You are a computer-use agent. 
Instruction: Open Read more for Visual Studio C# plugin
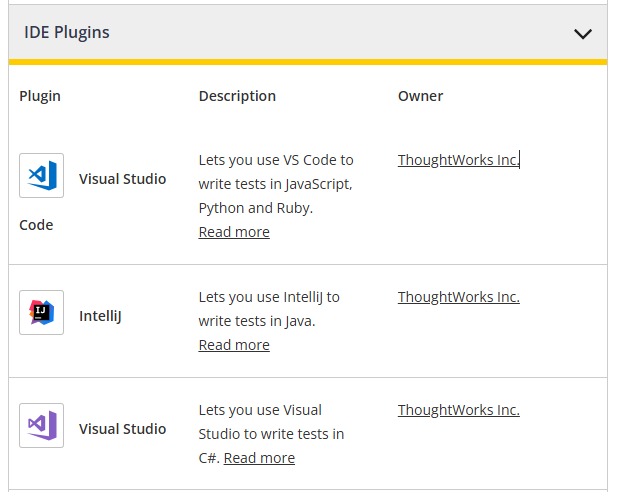point(259,458)
